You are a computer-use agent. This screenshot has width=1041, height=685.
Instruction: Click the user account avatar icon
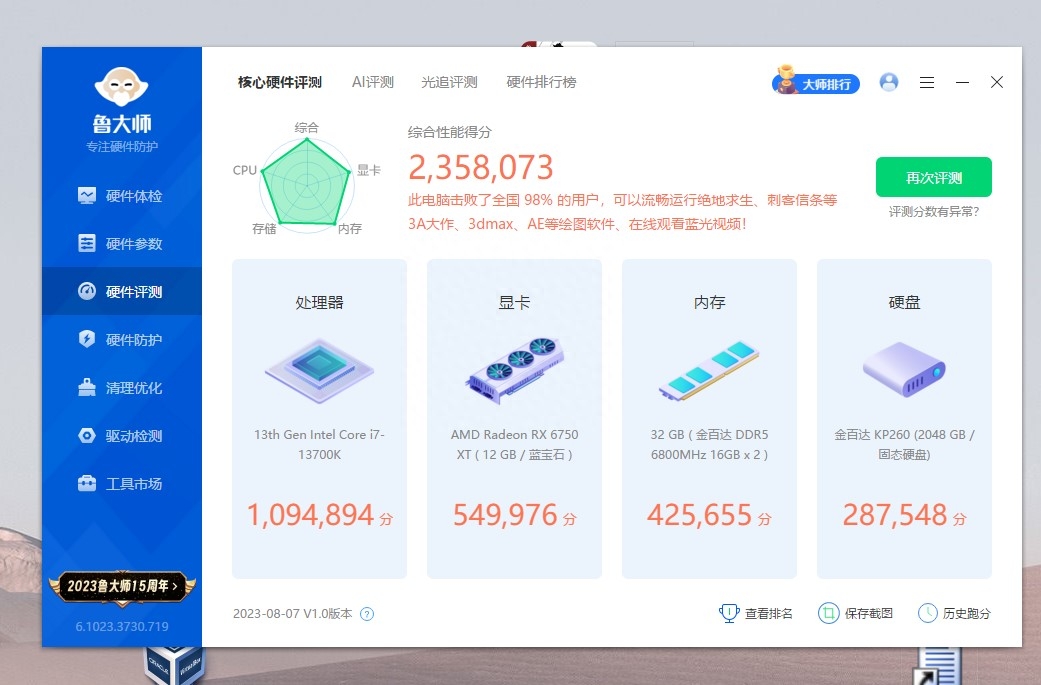point(889,82)
